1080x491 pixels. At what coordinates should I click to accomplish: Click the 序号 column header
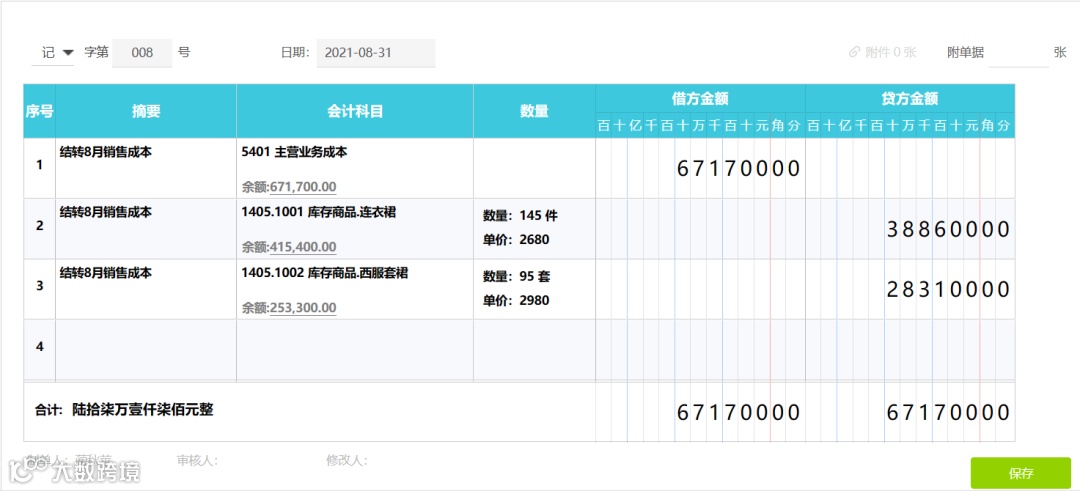[x=39, y=111]
